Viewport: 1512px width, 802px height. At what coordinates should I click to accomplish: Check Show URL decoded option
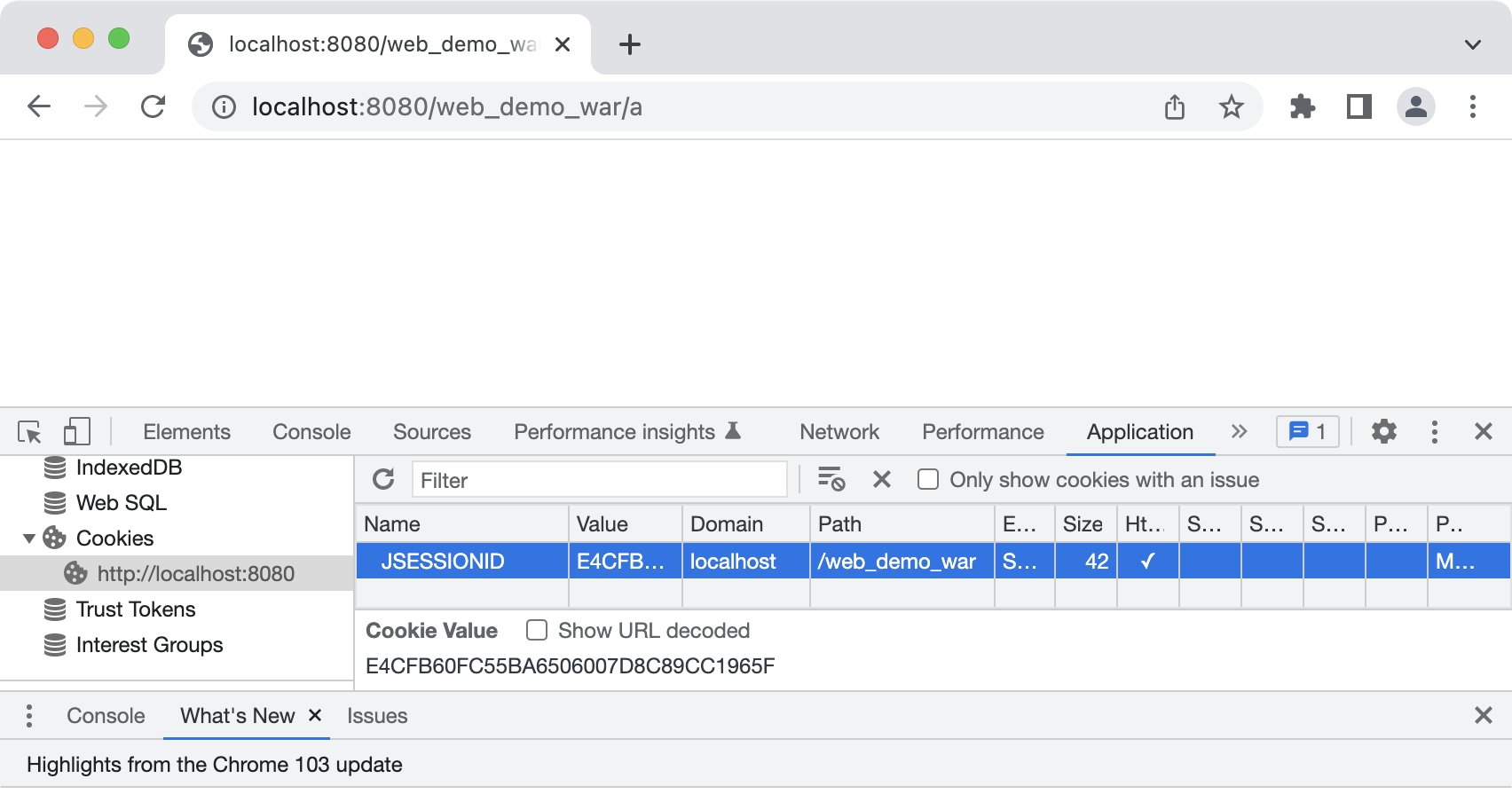pos(537,631)
